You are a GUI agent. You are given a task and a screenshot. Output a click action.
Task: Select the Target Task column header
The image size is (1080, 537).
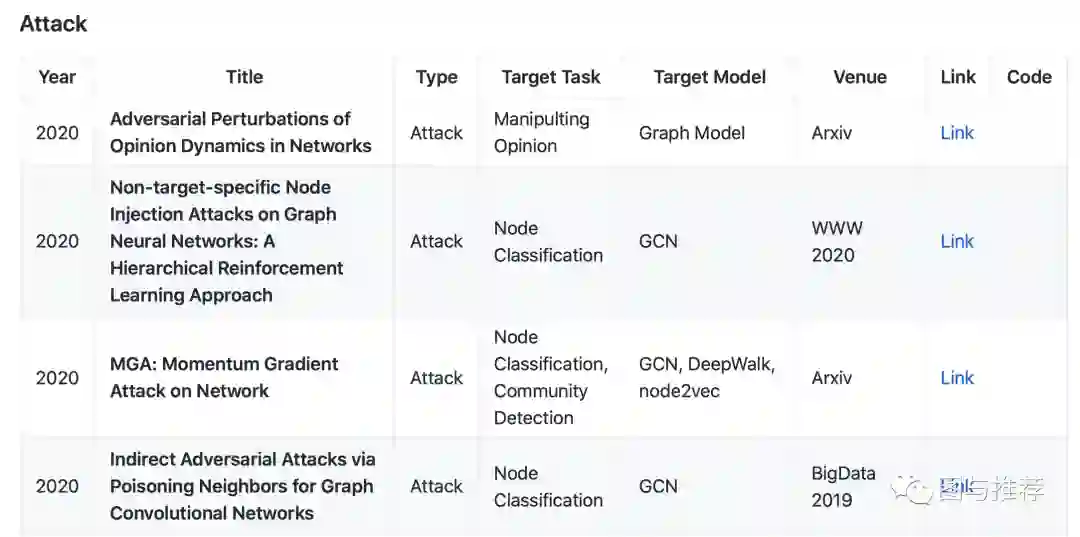click(551, 77)
